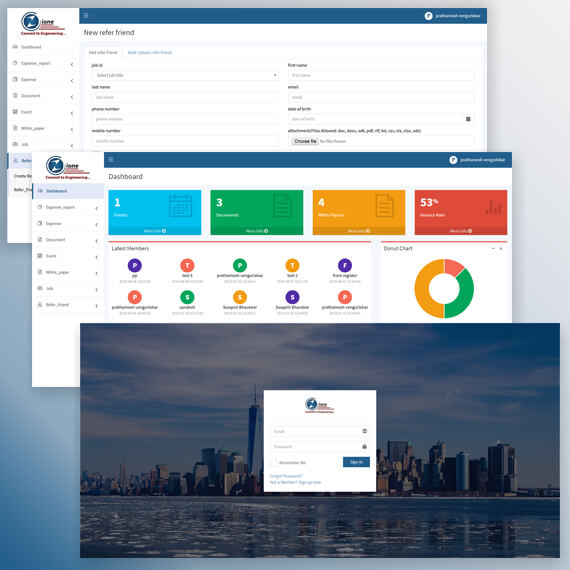Click envelope icon in login Email field
Screen dimensions: 570x570
click(365, 431)
